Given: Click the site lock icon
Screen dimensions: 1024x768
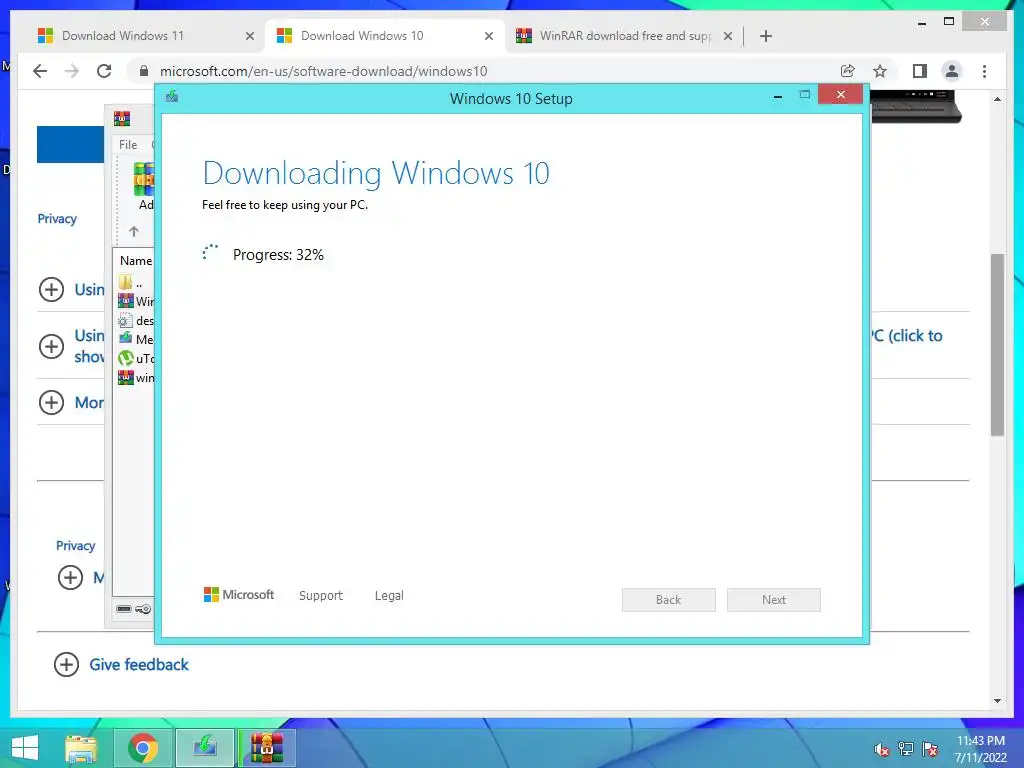Looking at the screenshot, I should [x=144, y=71].
